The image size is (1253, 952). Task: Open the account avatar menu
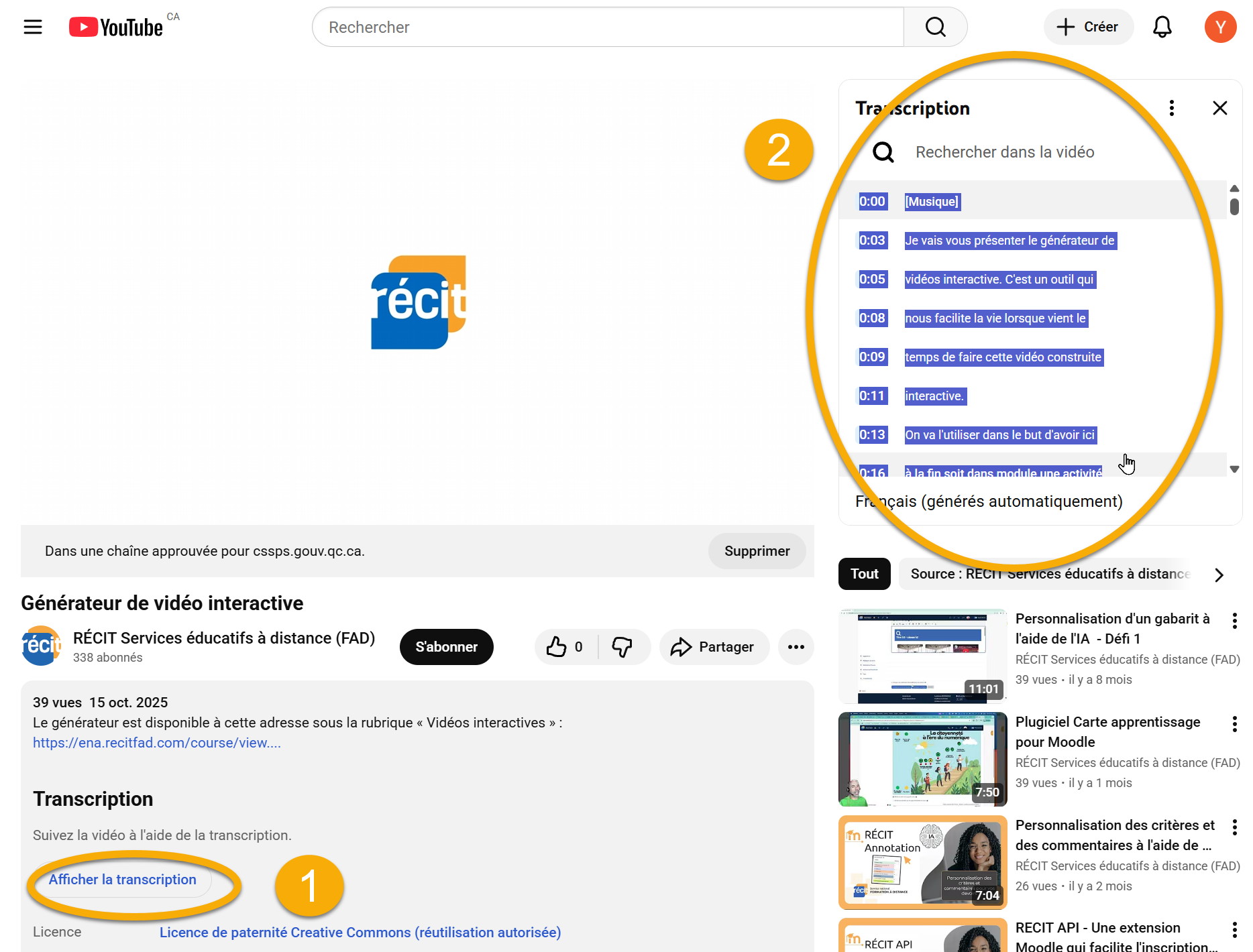[x=1220, y=27]
